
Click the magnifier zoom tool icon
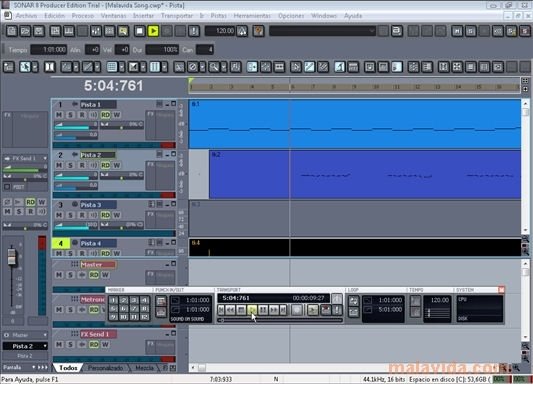[214, 67]
